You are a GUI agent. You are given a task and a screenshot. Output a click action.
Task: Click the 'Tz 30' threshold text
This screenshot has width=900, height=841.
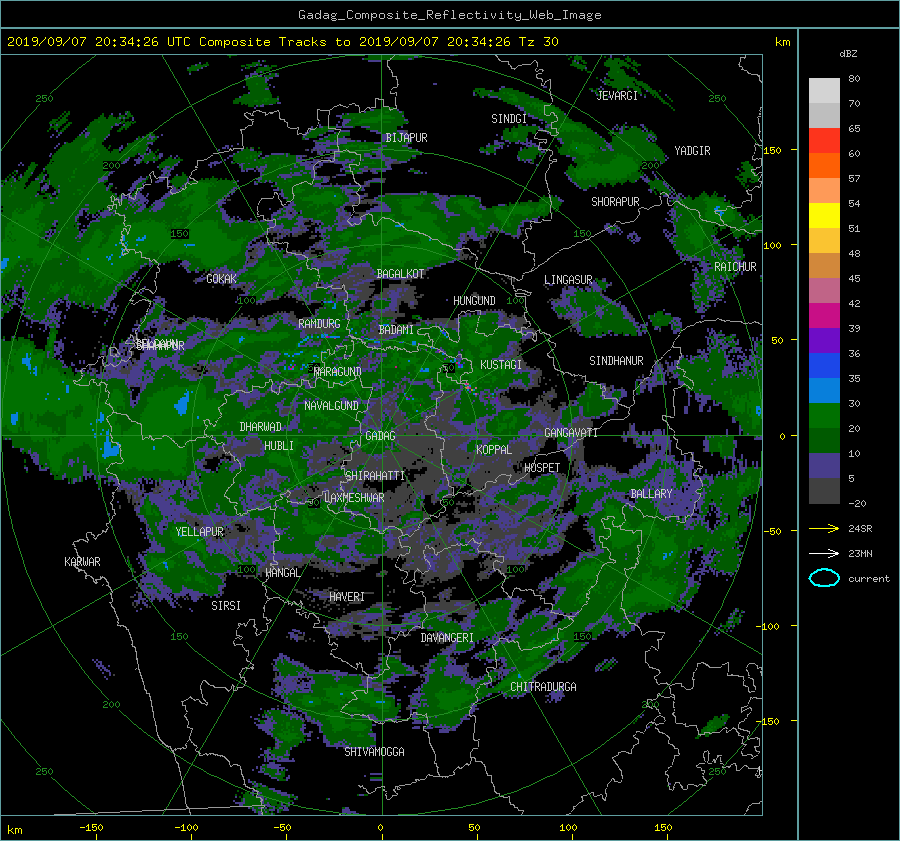tap(538, 42)
